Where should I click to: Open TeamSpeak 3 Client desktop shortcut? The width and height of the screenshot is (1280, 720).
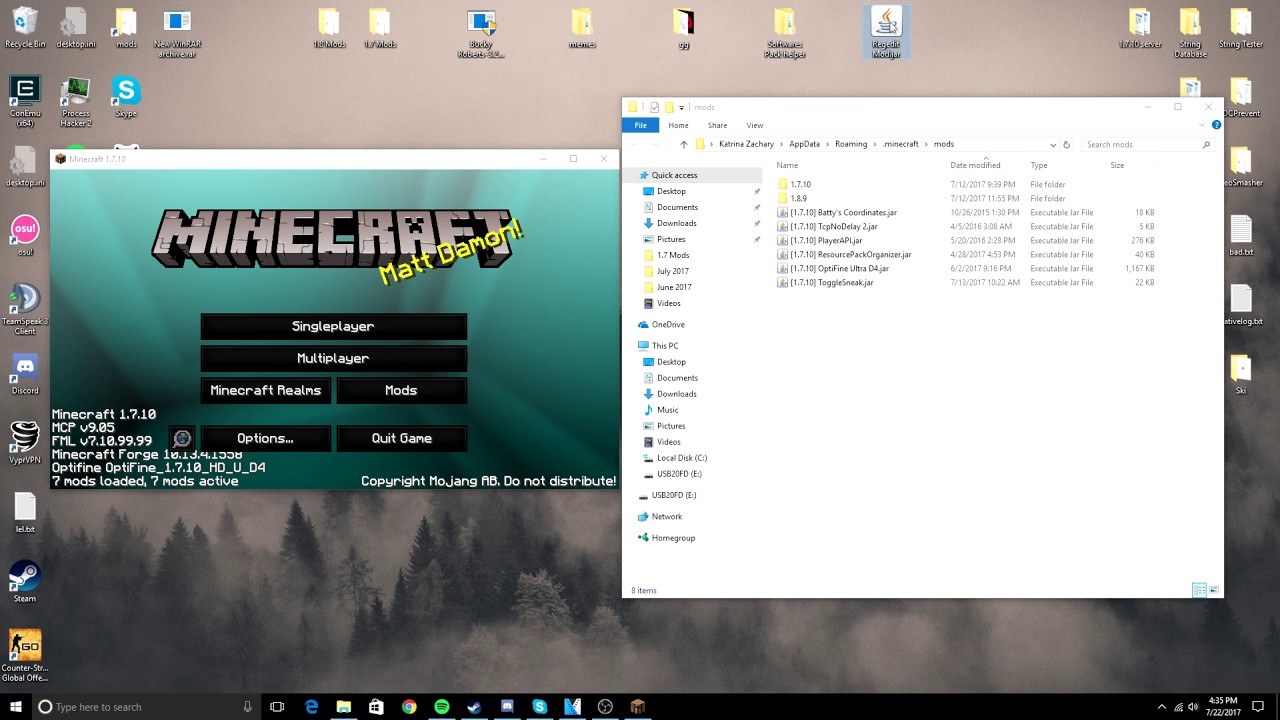(25, 309)
